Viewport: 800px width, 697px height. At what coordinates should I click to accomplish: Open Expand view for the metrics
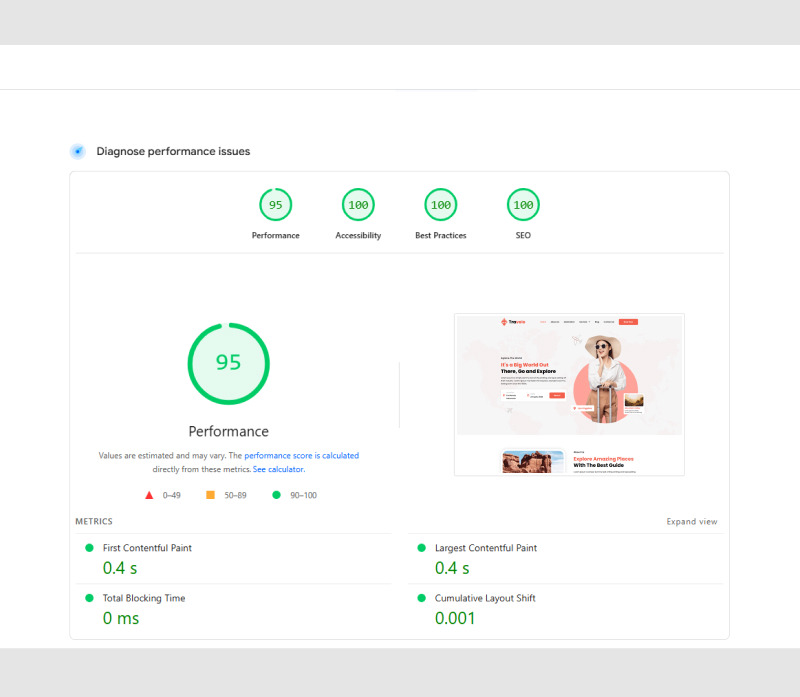[692, 521]
